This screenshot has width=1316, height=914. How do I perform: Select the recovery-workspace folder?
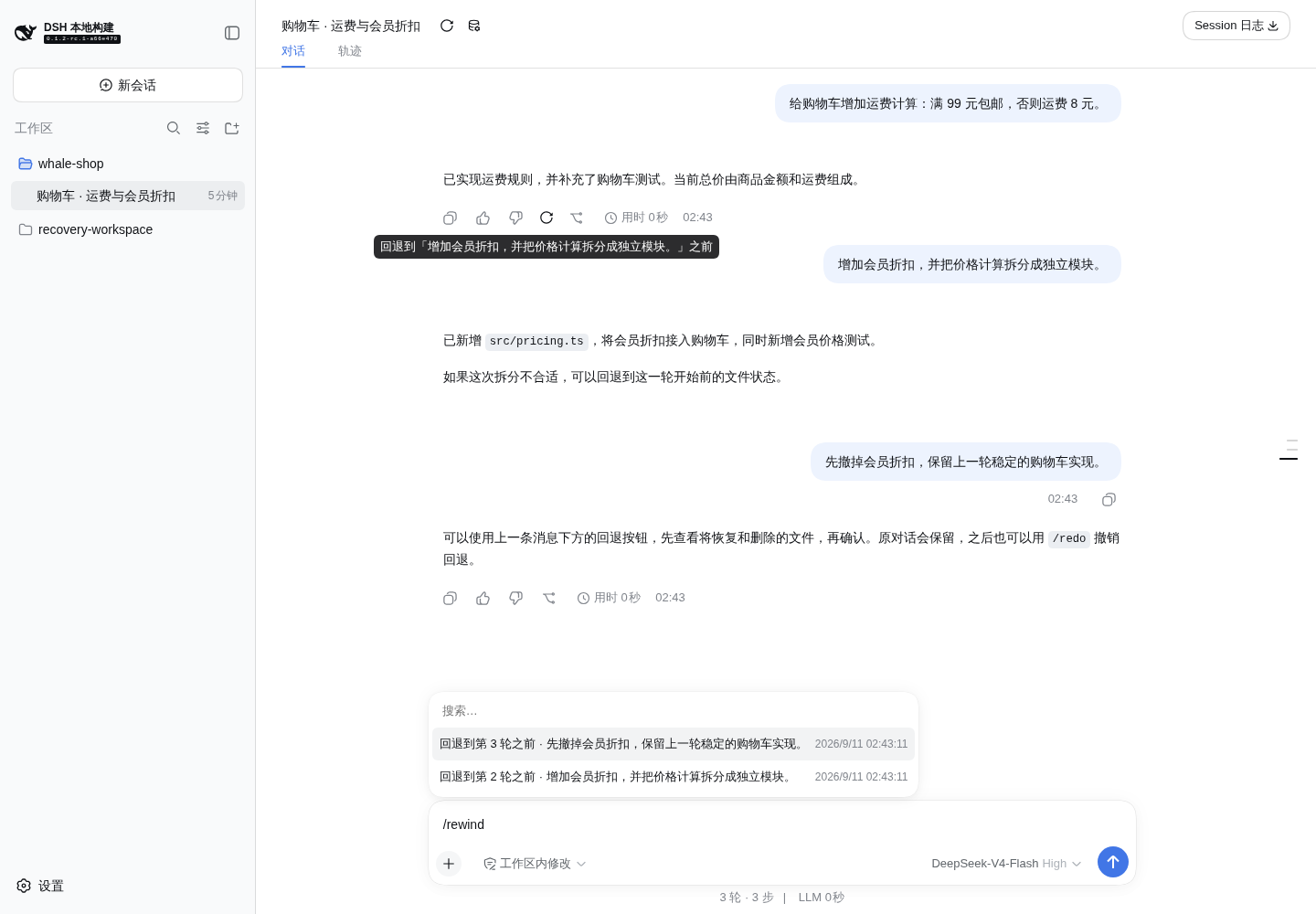[128, 229]
